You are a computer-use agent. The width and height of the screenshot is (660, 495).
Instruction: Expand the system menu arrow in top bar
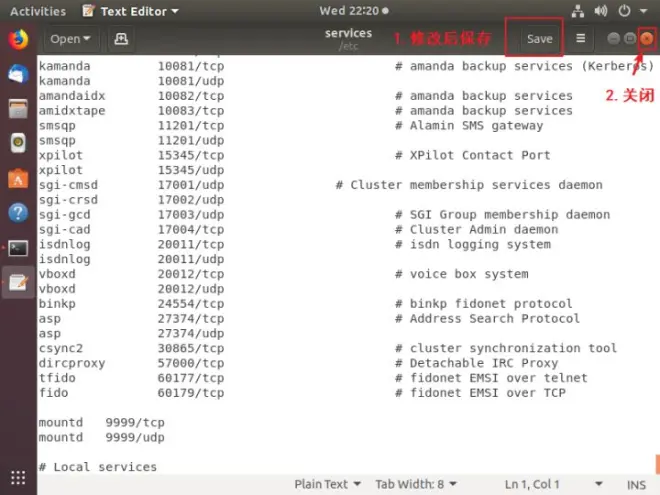(x=644, y=11)
